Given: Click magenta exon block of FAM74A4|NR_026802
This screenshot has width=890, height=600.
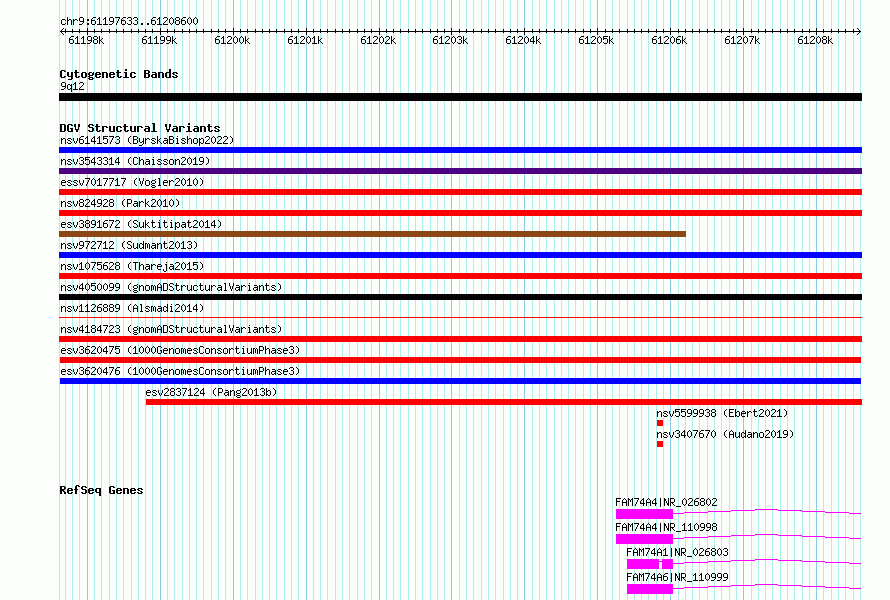Looking at the screenshot, I should 644,514.
